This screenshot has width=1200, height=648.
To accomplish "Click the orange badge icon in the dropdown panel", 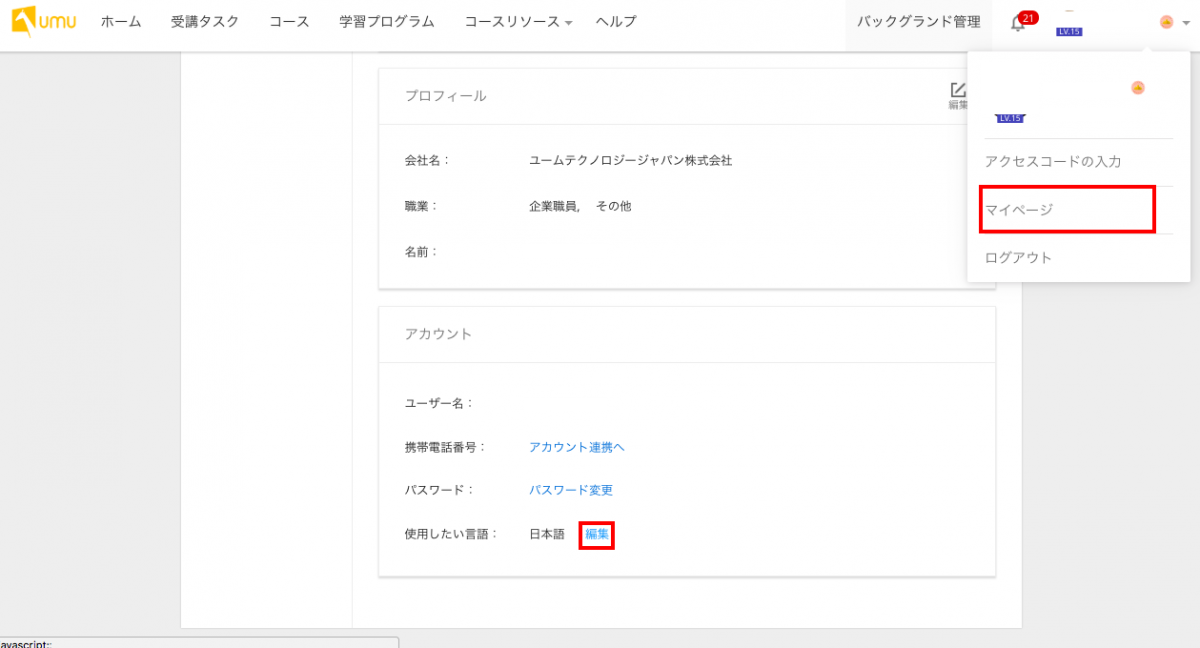I will [1138, 88].
